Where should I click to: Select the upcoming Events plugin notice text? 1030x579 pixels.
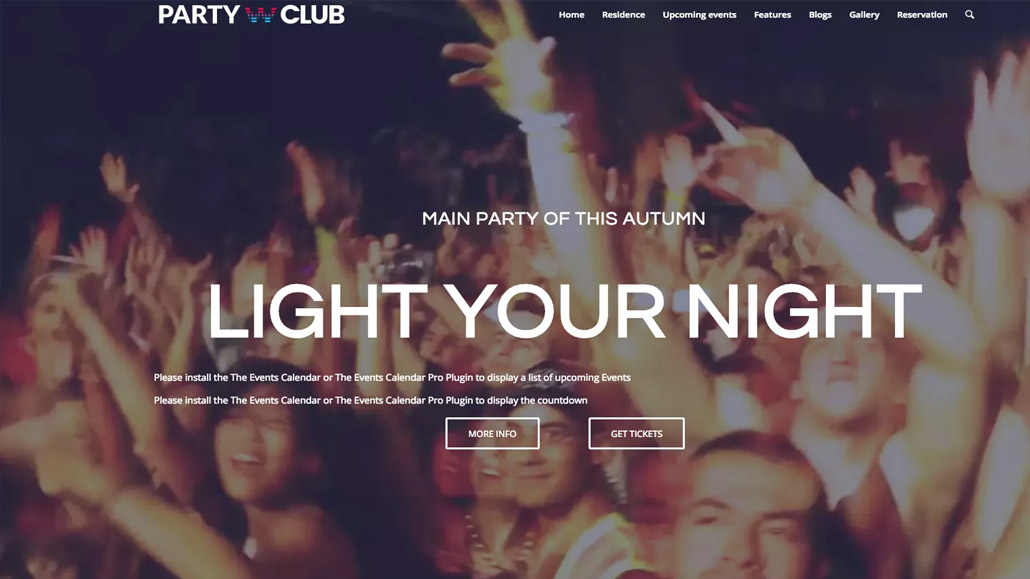click(392, 377)
